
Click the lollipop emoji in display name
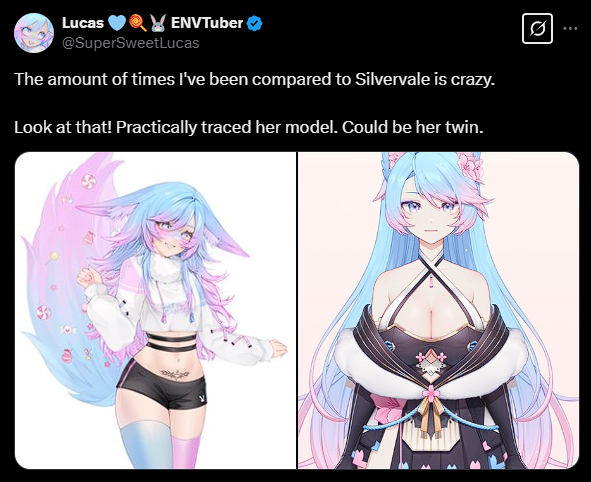point(138,23)
